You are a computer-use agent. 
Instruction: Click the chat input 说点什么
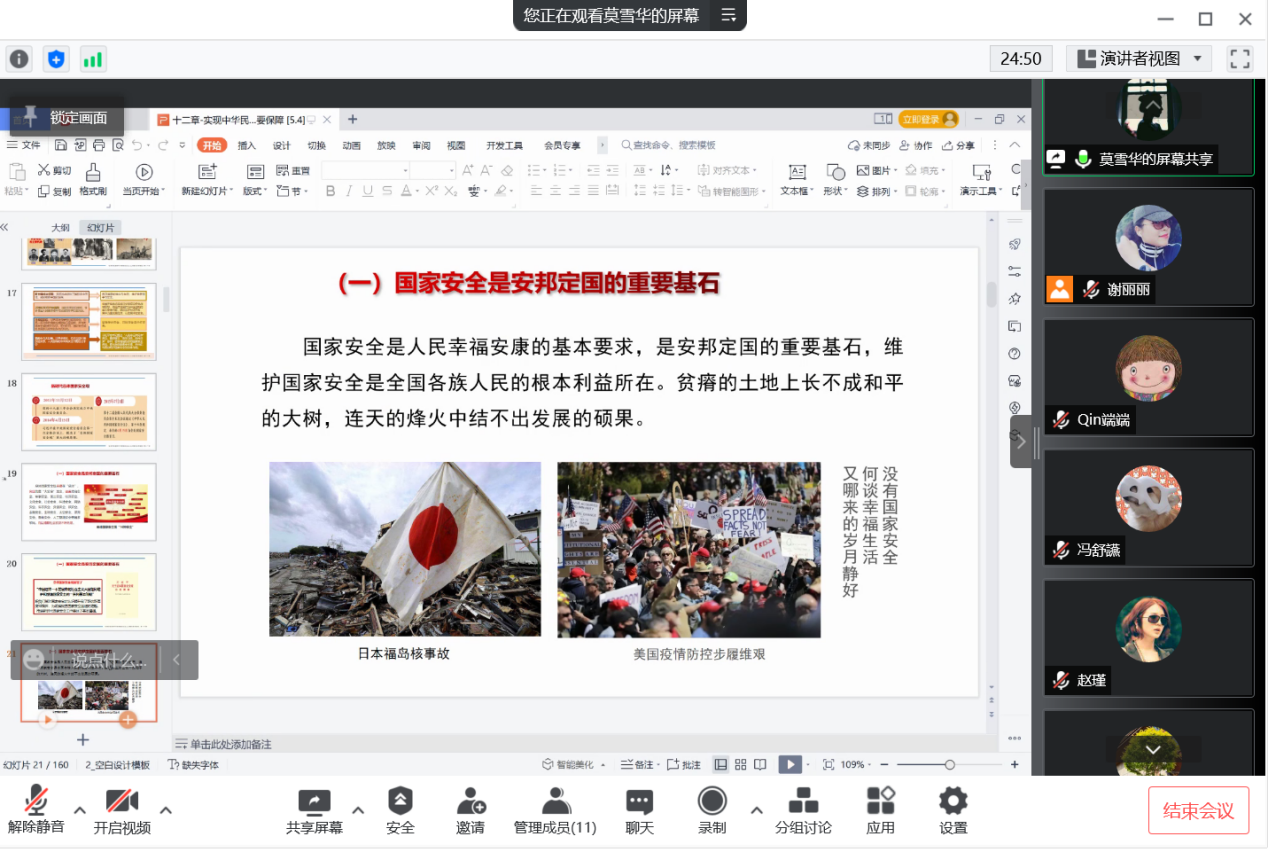click(109, 660)
